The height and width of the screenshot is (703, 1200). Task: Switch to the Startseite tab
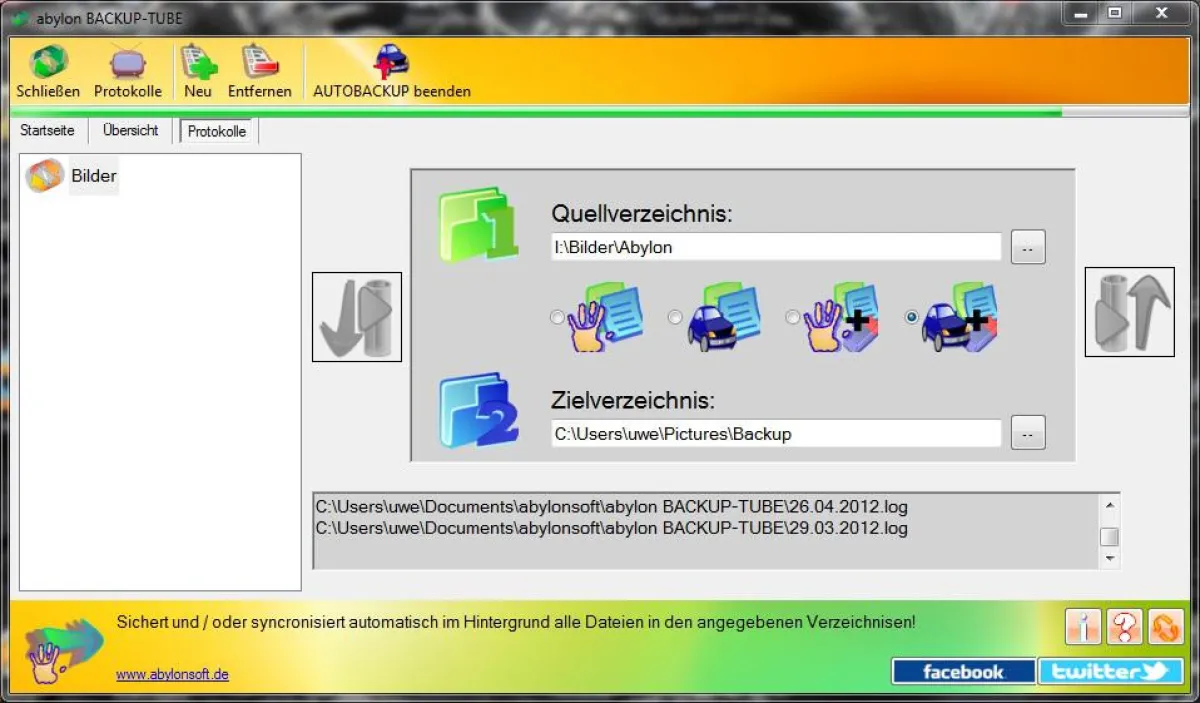47,130
